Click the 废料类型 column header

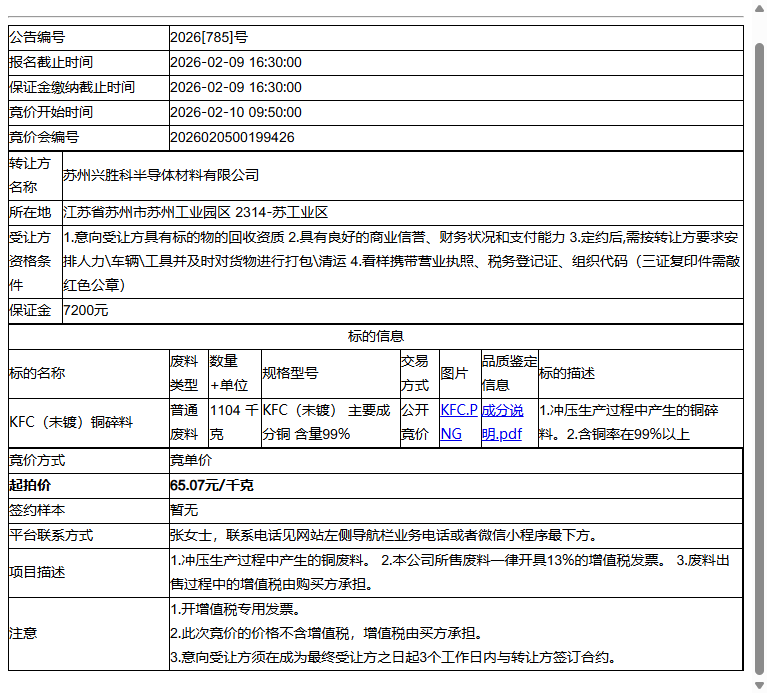tap(189, 374)
